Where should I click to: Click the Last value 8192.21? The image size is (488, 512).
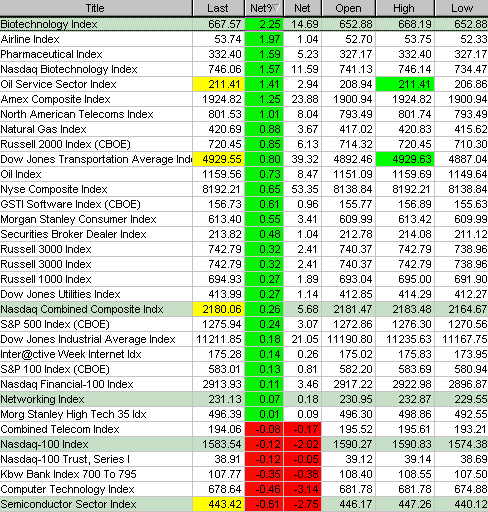[219, 189]
